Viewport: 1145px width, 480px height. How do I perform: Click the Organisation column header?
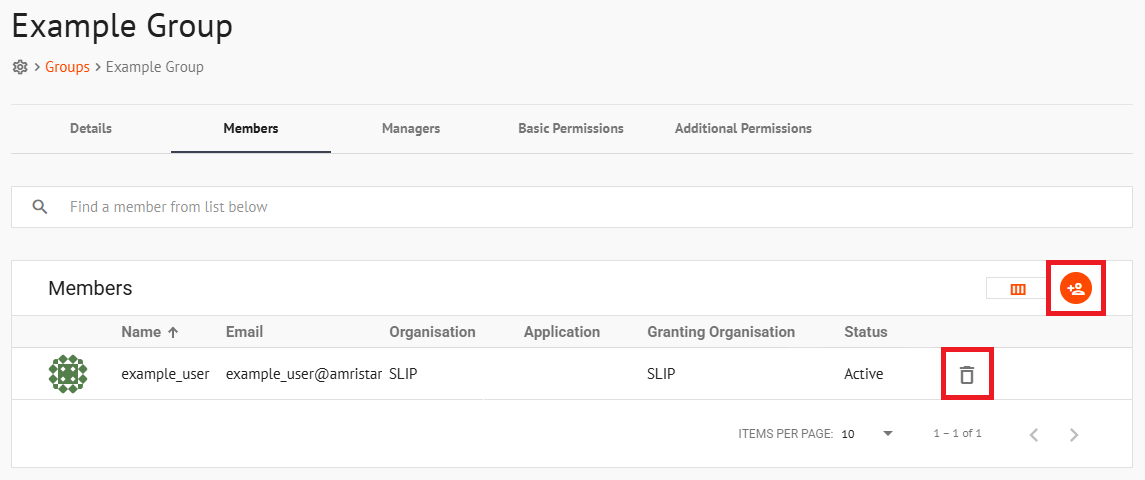coord(432,332)
